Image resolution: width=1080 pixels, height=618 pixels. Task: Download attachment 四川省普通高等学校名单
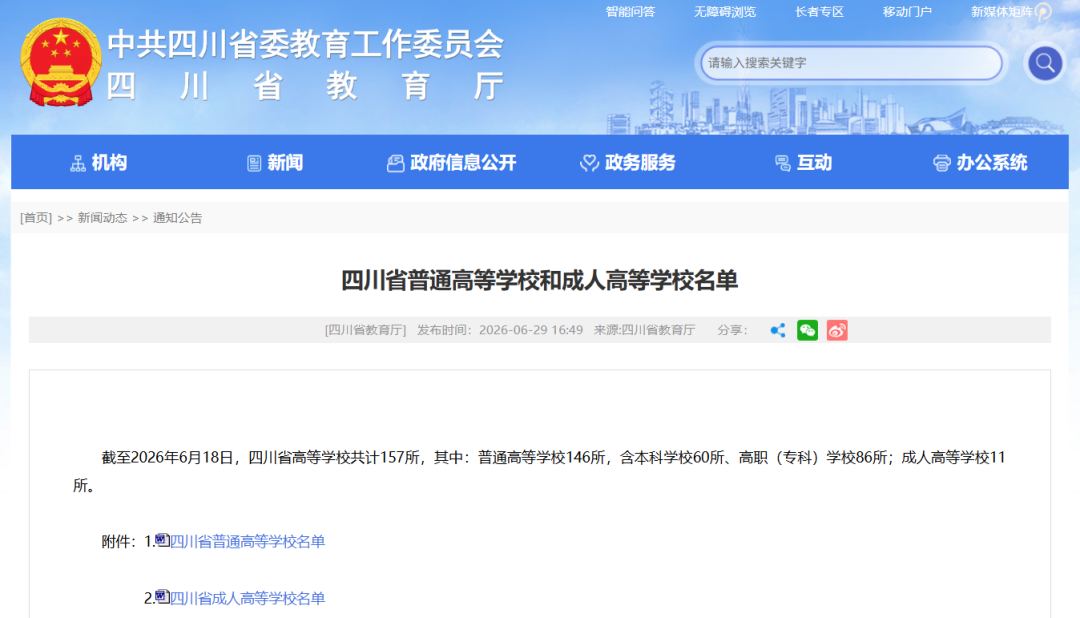tap(247, 542)
